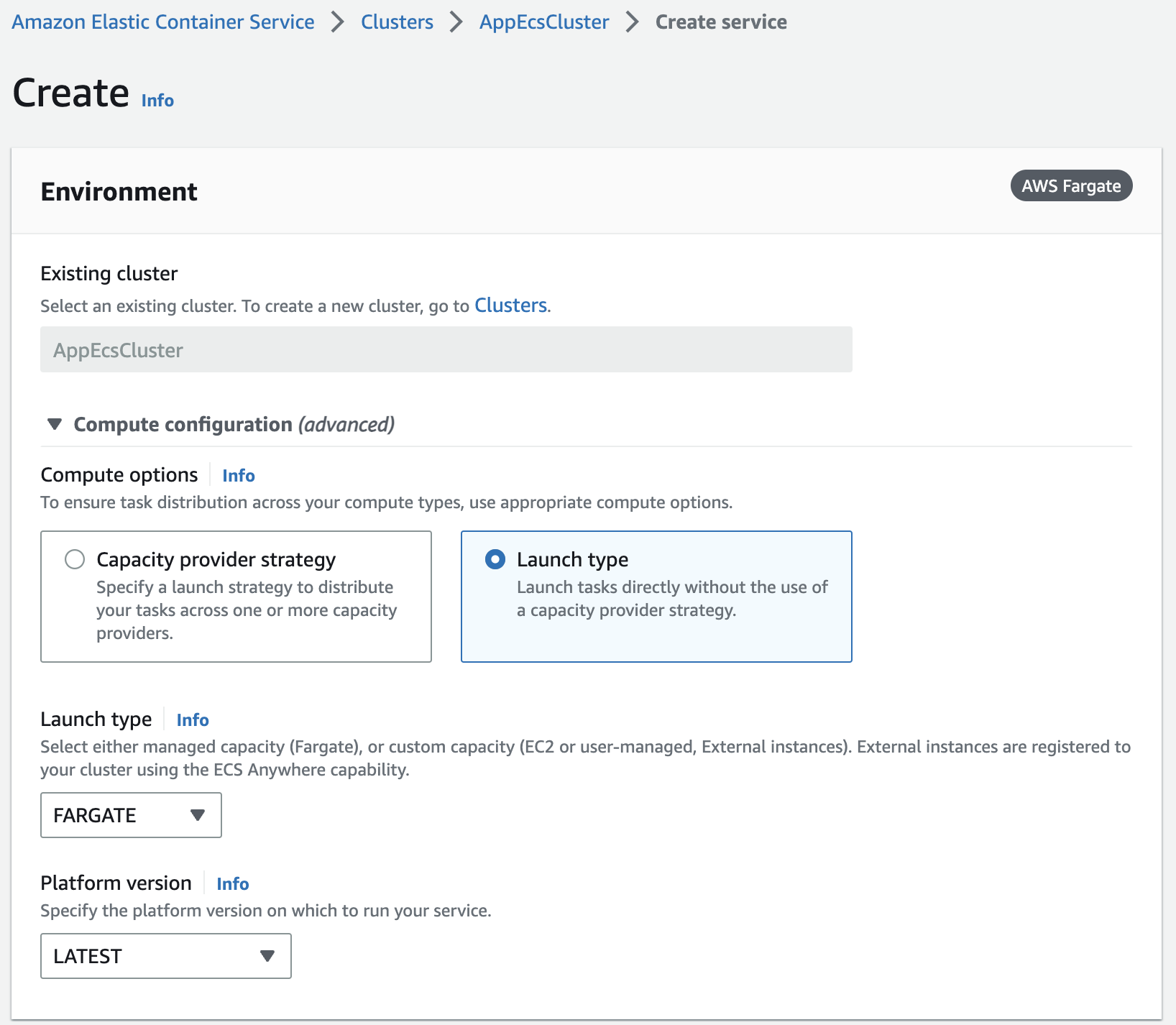This screenshot has height=1025, width=1176.
Task: Click the Capacity provider strategy option card
Action: coord(236,597)
